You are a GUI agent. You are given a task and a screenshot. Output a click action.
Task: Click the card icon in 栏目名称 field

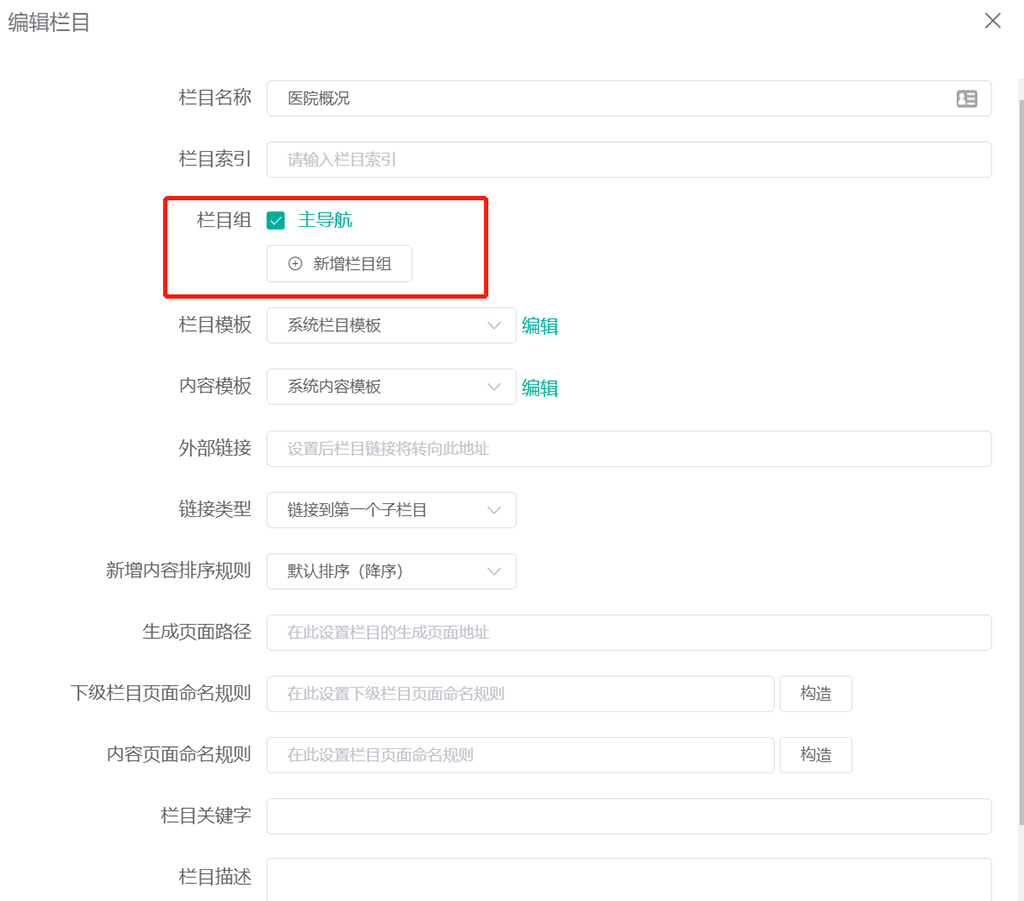(x=966, y=99)
